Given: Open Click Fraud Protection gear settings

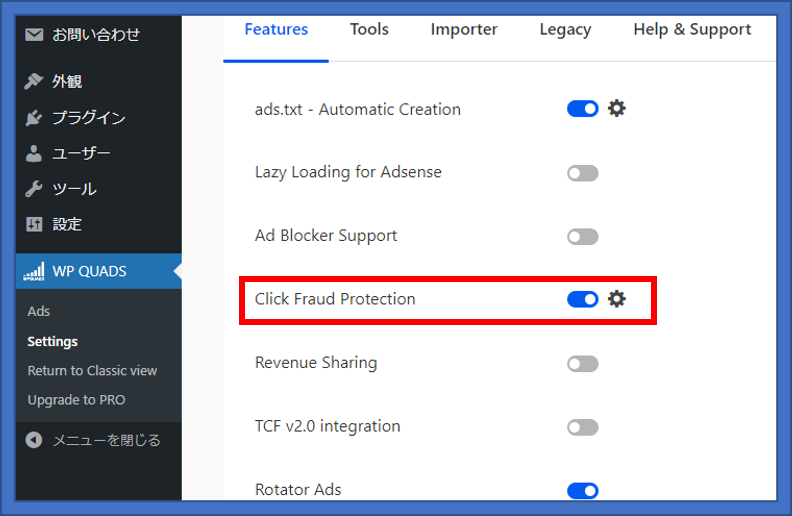Looking at the screenshot, I should [x=617, y=298].
